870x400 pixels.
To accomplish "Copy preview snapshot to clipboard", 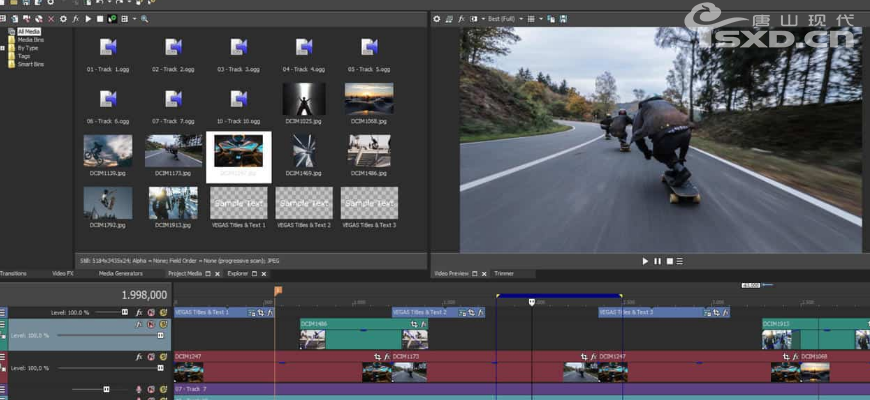I will click(x=551, y=19).
